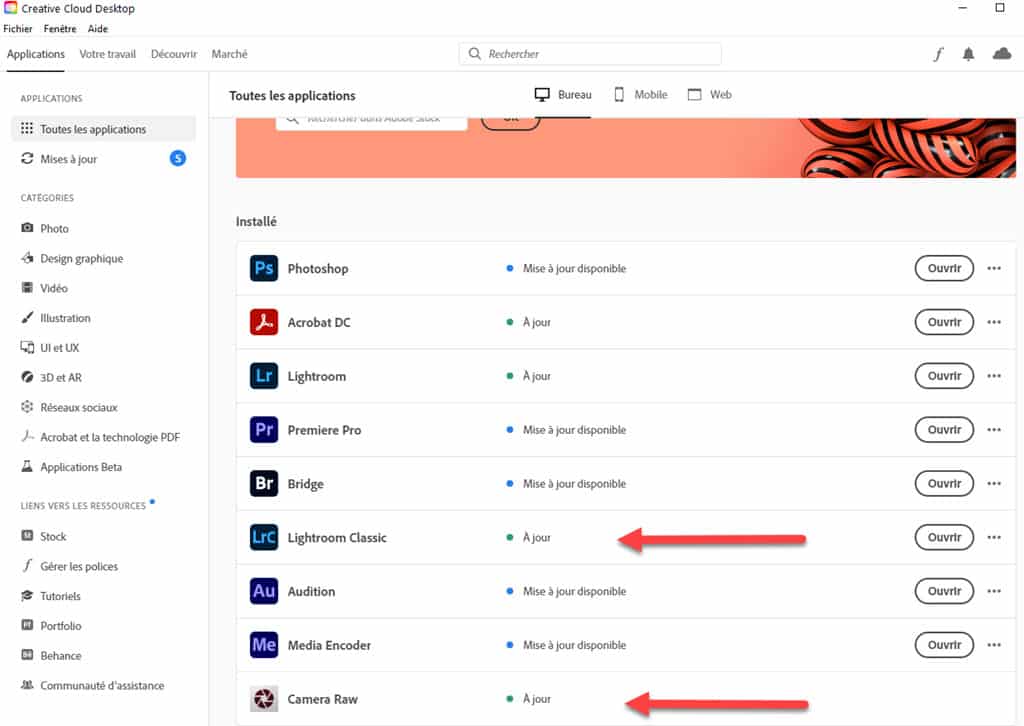Click the Lightroom app icon
This screenshot has width=1024, height=726.
tap(264, 376)
